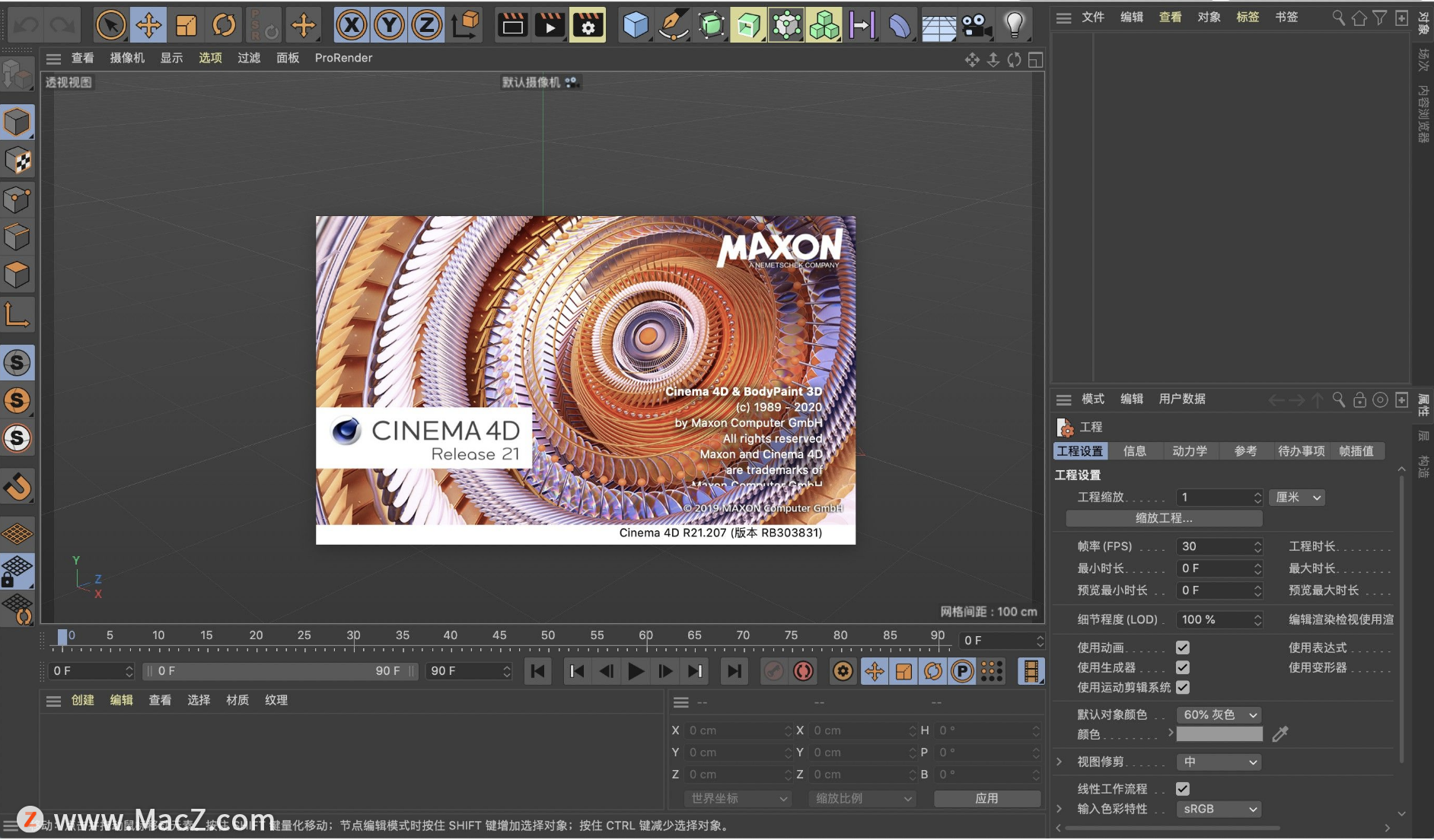The width and height of the screenshot is (1434, 840).
Task: Toggle Y axis lock
Action: tap(390, 25)
